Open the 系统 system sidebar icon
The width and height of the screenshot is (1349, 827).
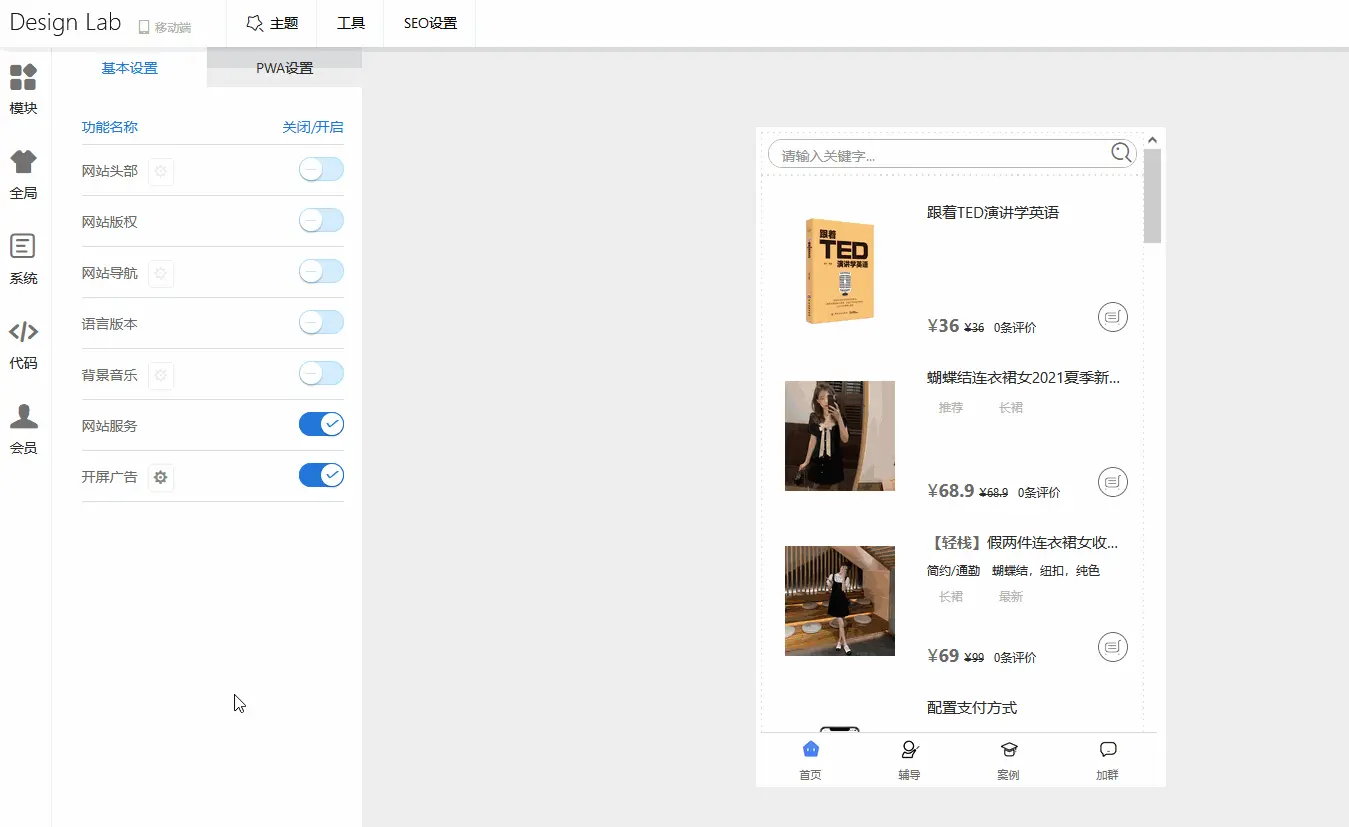click(x=23, y=247)
